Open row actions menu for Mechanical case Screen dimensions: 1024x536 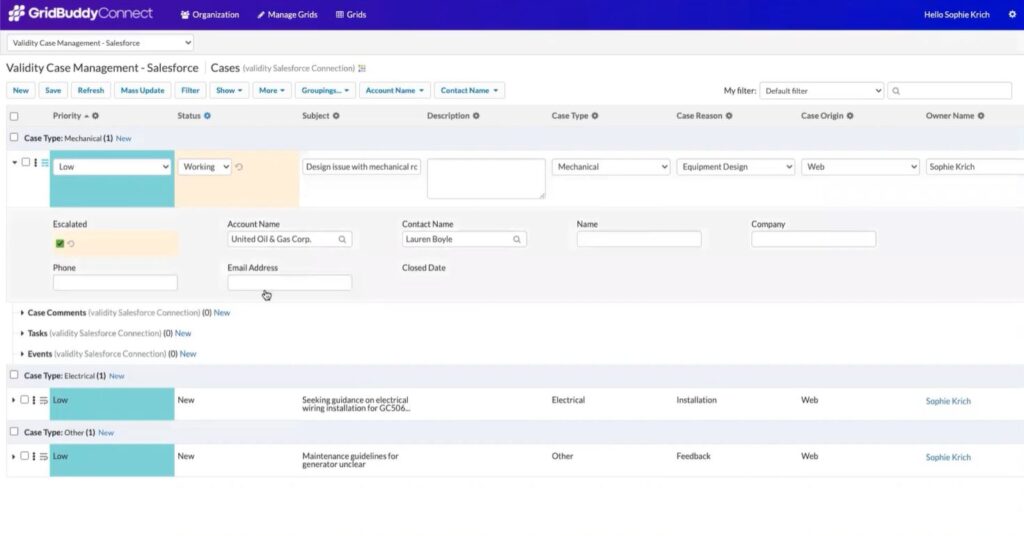click(x=35, y=163)
